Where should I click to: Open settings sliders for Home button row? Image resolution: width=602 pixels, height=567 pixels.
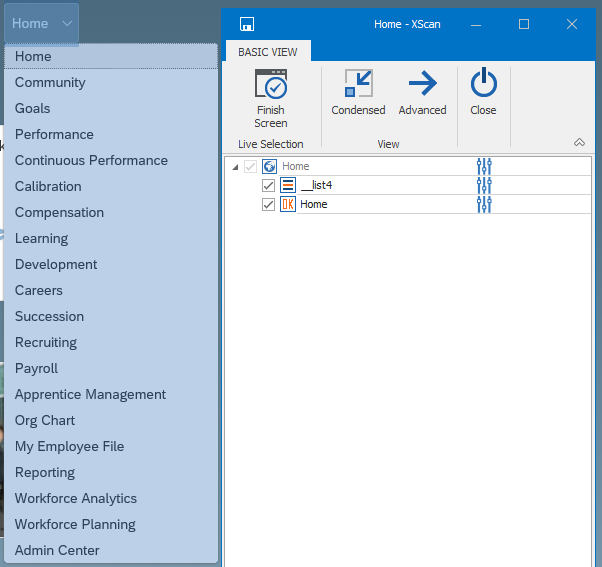click(485, 204)
